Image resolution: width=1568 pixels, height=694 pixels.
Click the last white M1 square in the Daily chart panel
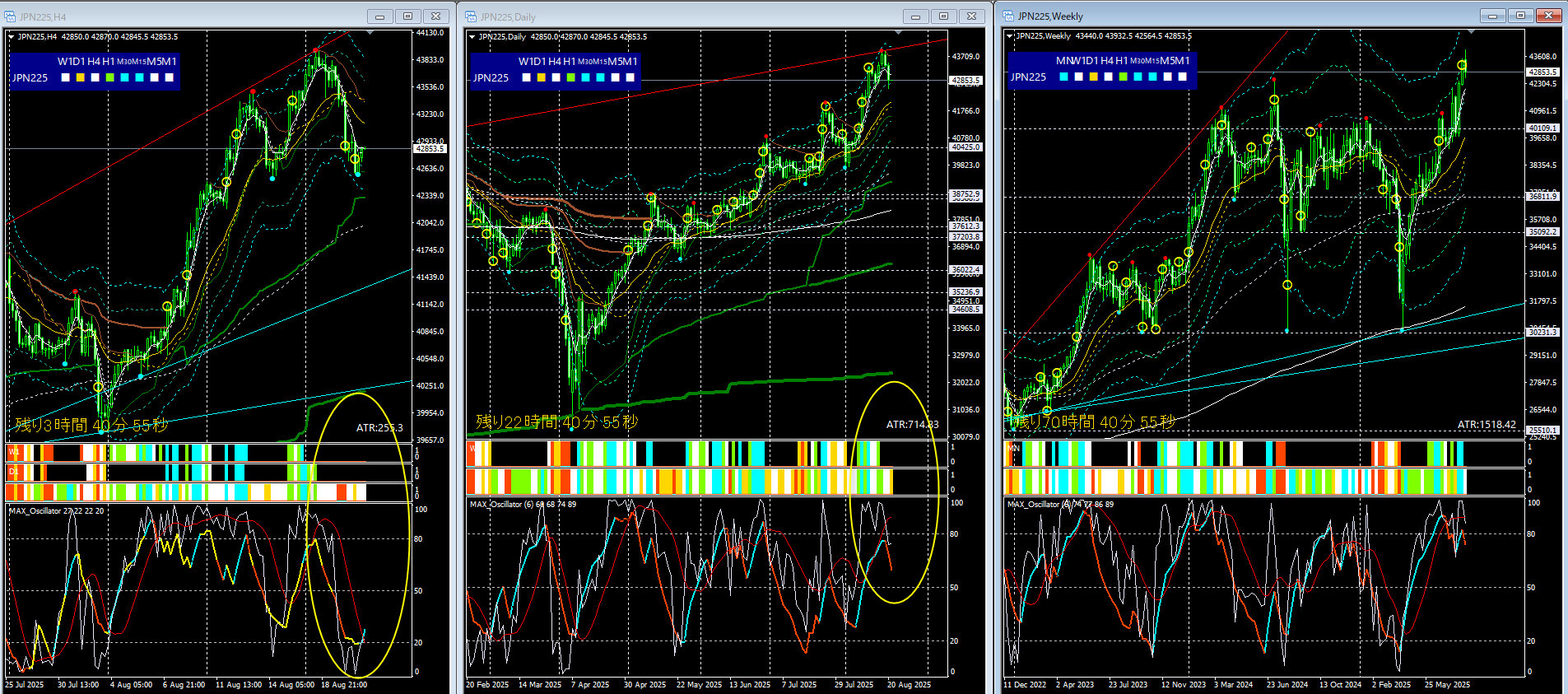630,77
